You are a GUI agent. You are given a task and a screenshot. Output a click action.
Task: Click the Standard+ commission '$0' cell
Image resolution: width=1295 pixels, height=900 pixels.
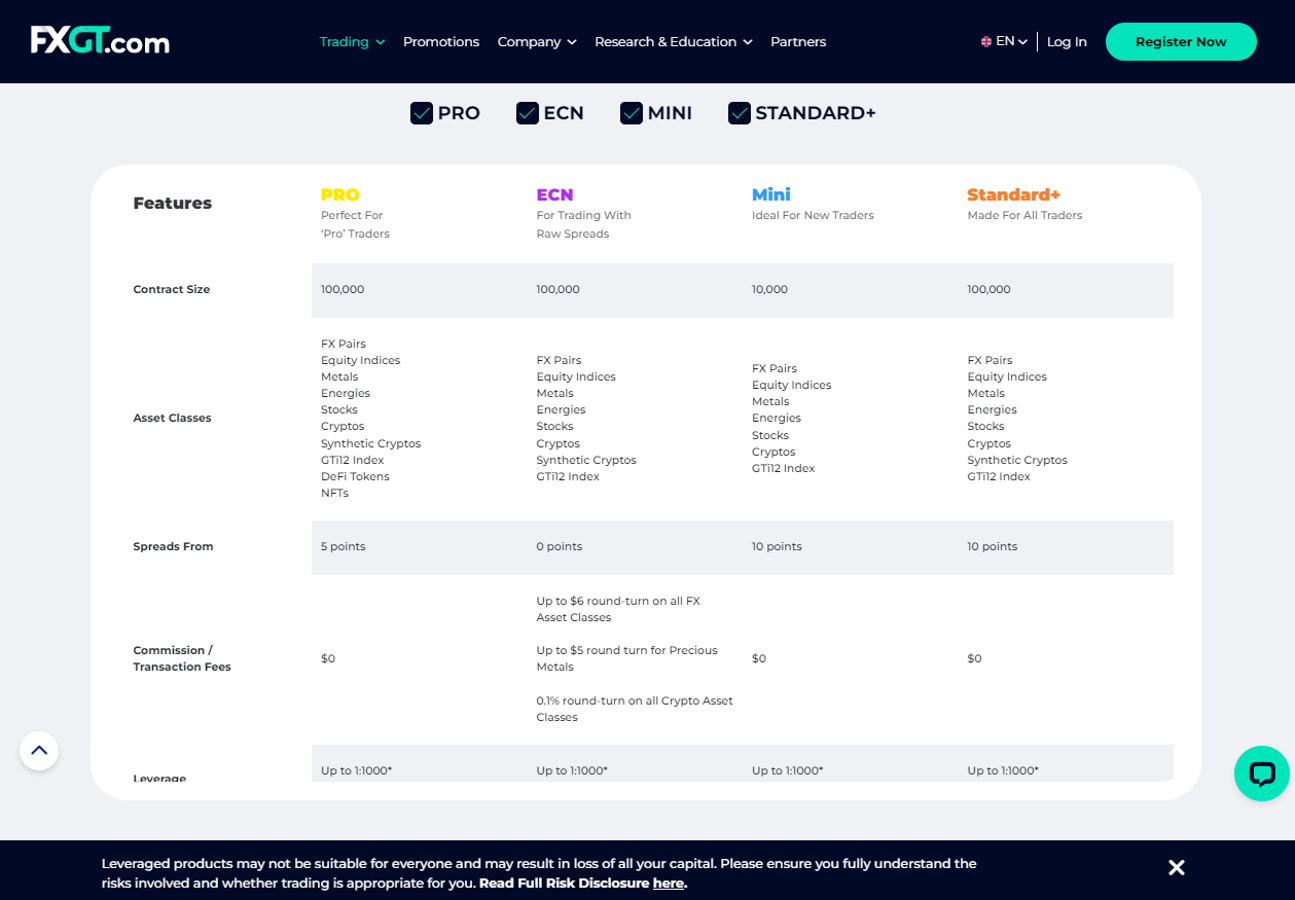974,658
